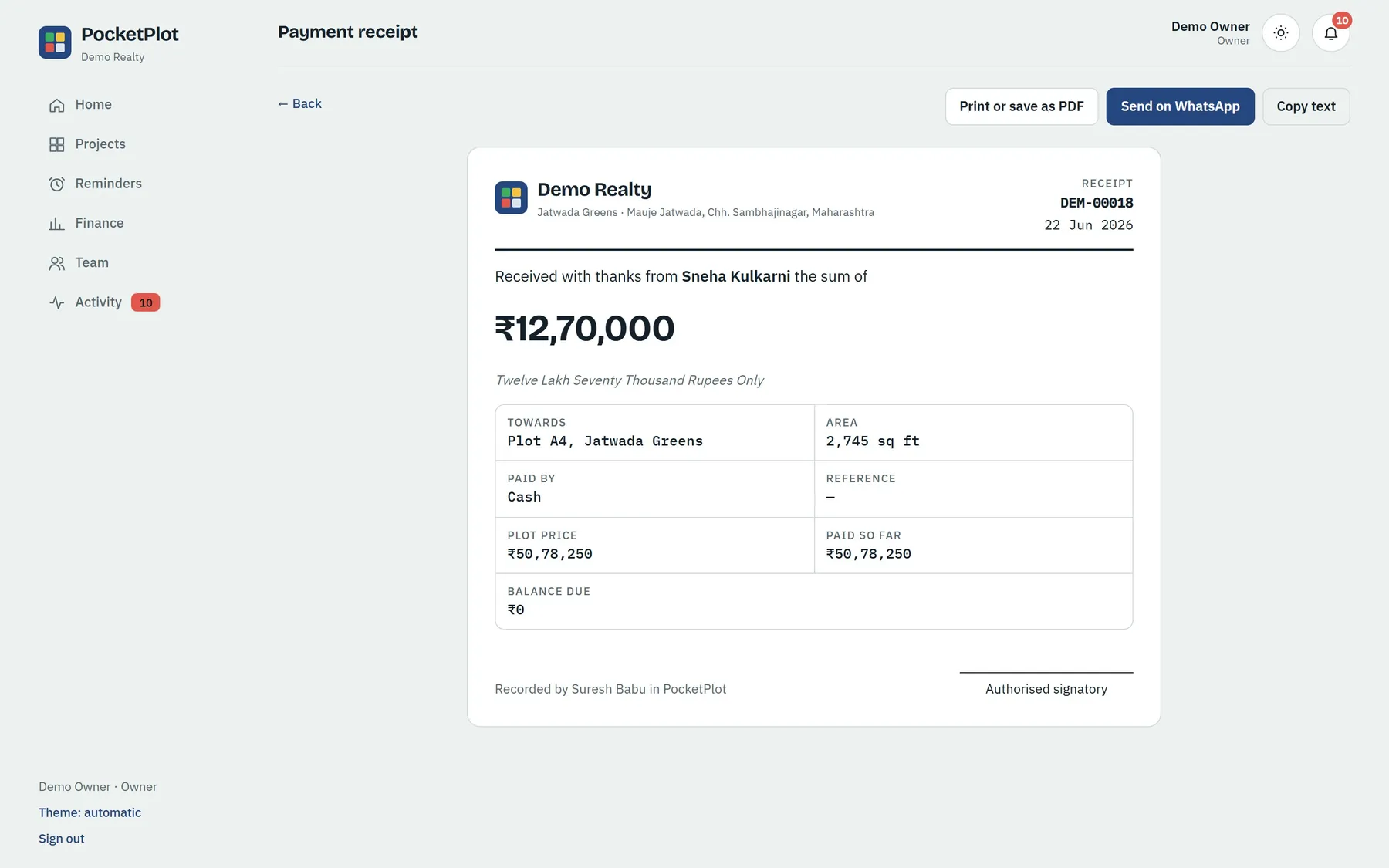Open notifications bell icon

pos(1330,33)
